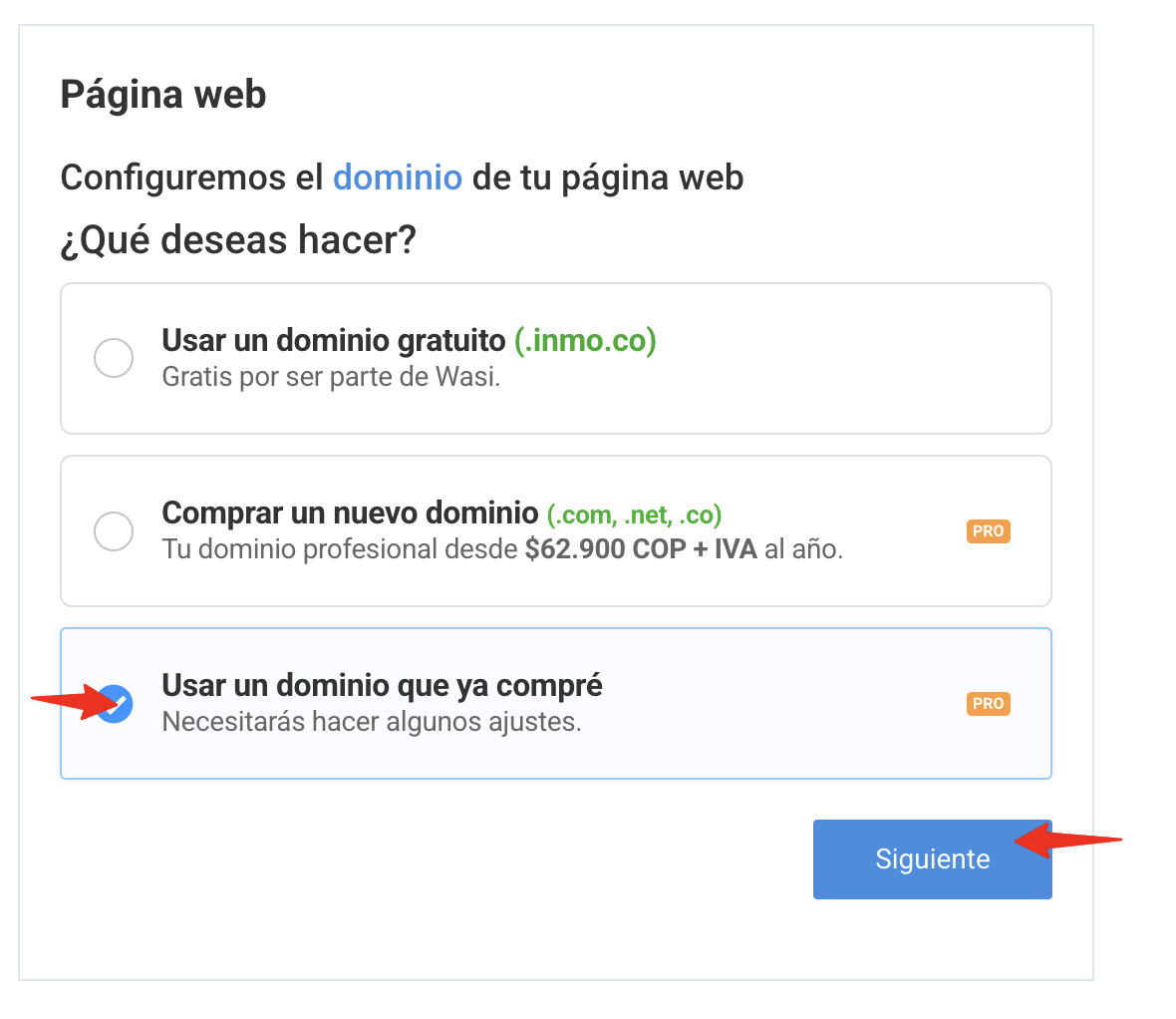Choose "Usar un dominio que ya compré" title

pyautogui.click(x=382, y=686)
